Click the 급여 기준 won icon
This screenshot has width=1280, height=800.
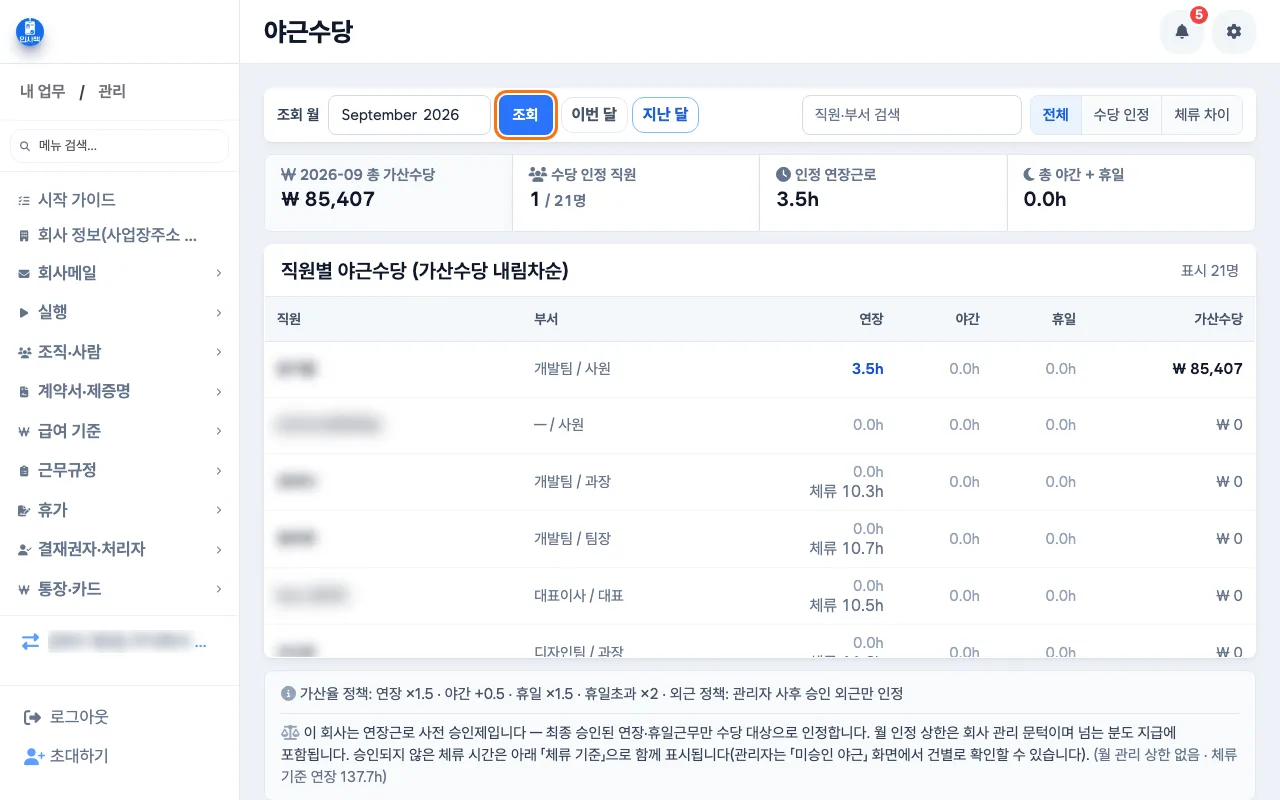(24, 431)
